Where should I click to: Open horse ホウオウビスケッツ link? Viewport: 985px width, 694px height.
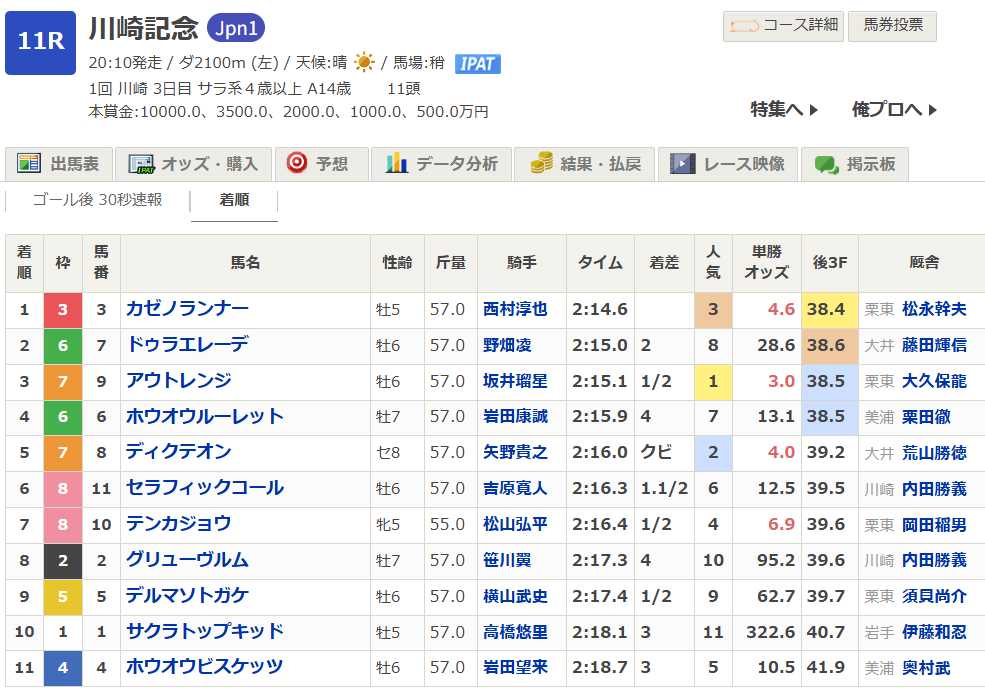pyautogui.click(x=204, y=667)
